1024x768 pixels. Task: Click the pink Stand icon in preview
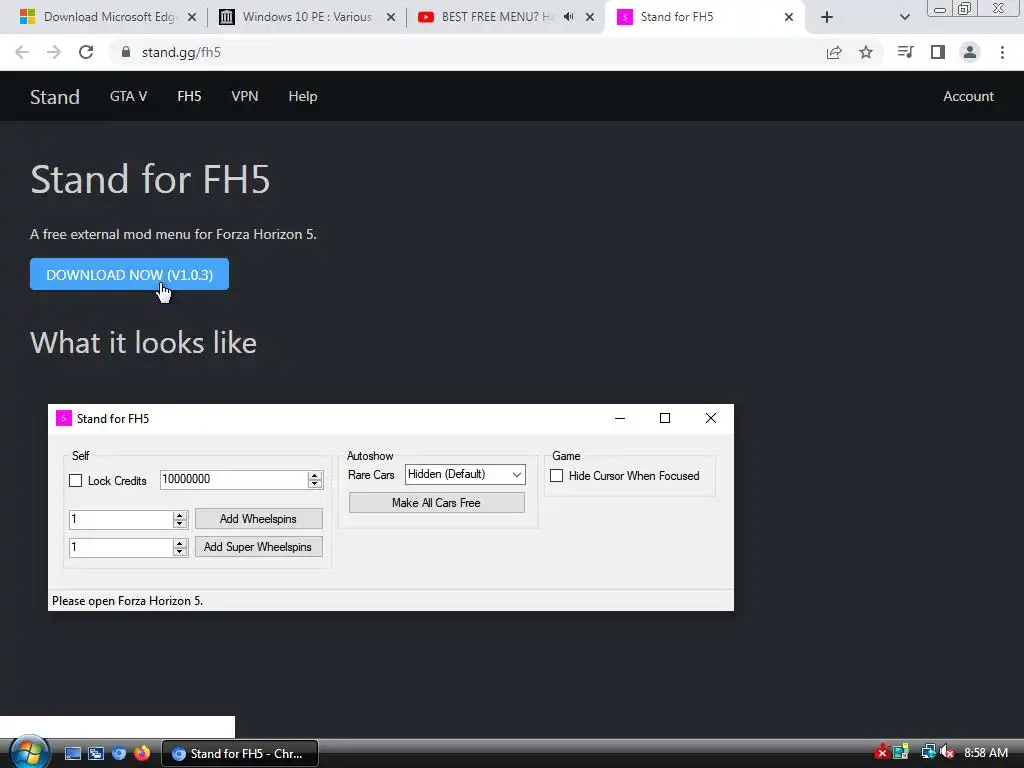pos(63,419)
